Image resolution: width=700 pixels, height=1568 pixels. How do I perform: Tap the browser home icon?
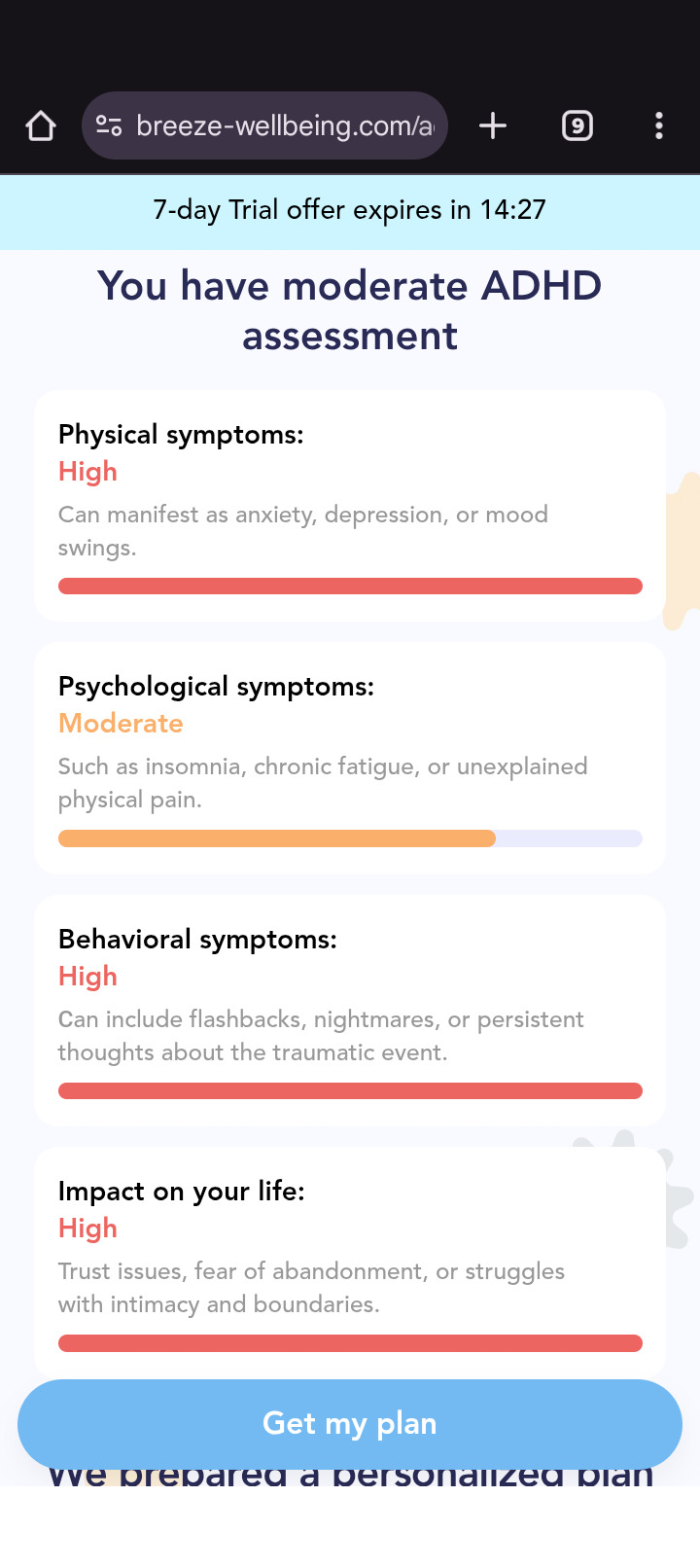[x=41, y=125]
